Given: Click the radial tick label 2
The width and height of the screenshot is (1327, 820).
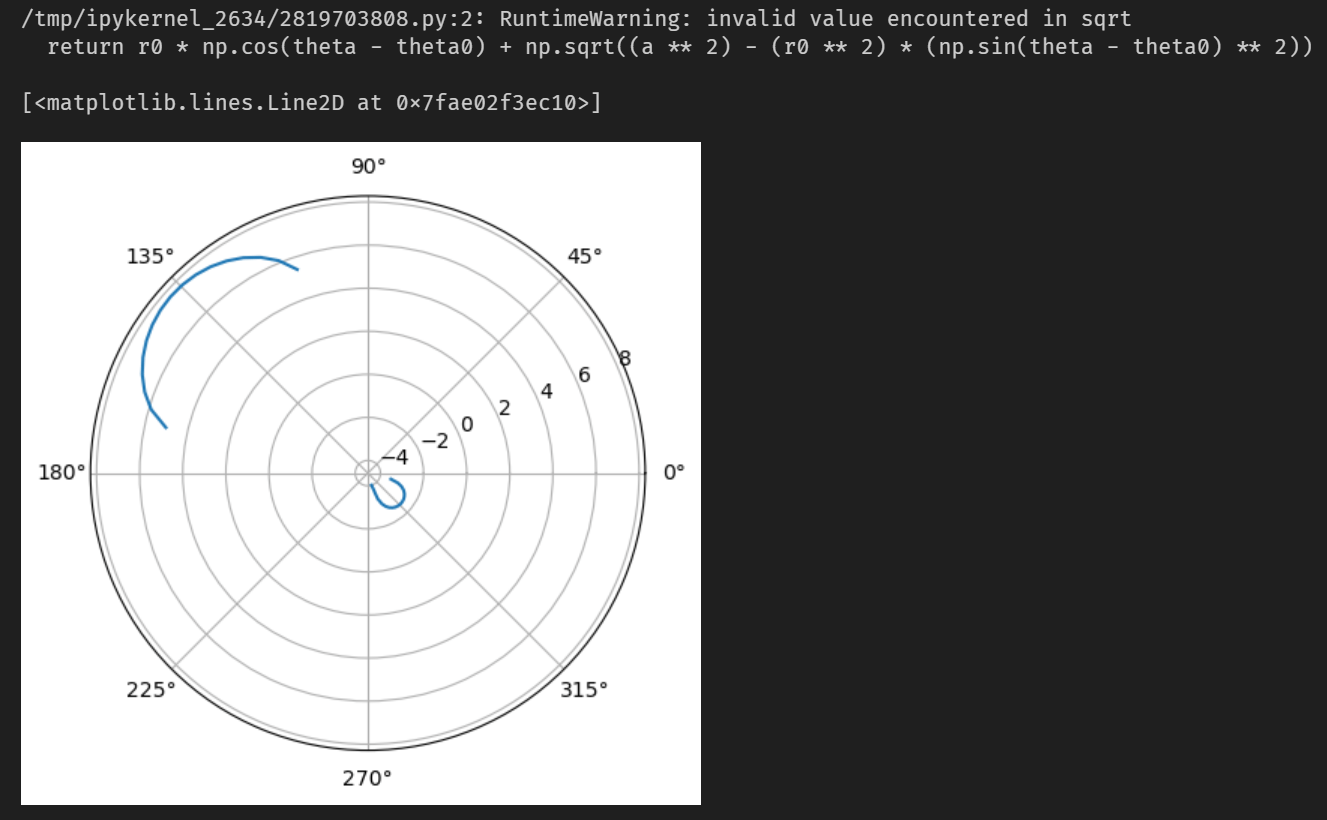Looking at the screenshot, I should tap(504, 408).
